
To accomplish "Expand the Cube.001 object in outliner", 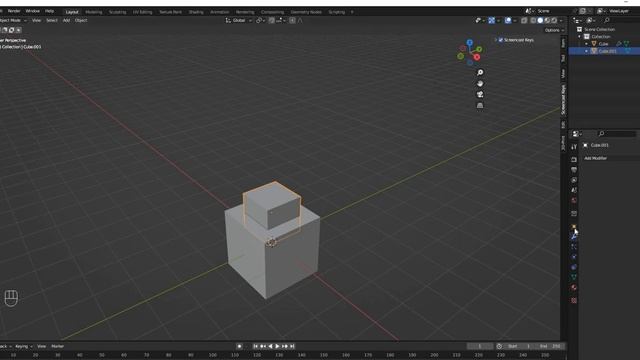I will click(x=587, y=51).
